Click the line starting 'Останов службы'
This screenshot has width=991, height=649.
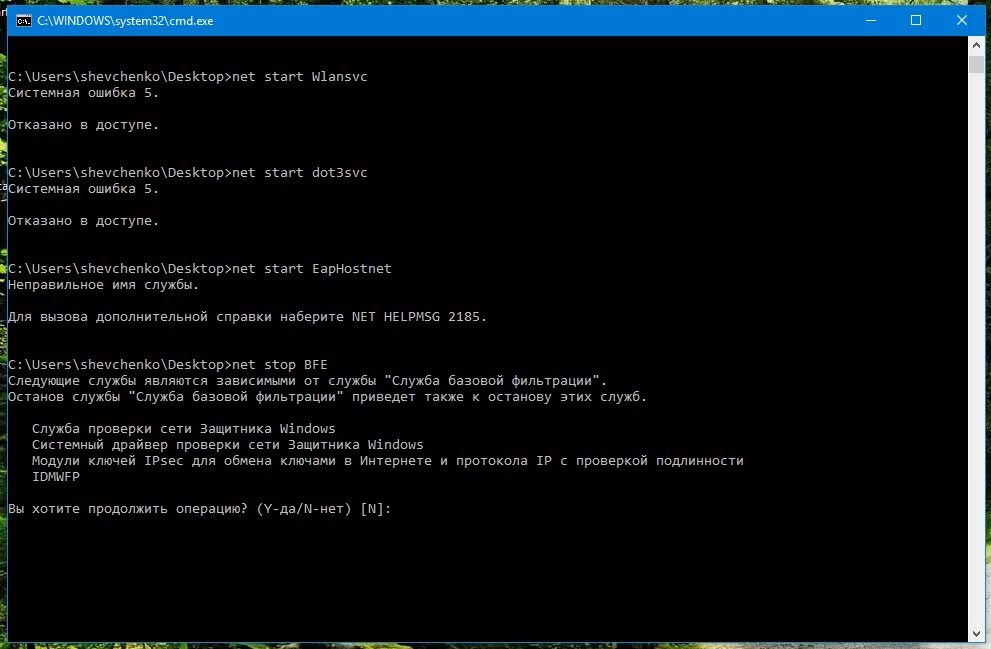tap(327, 397)
